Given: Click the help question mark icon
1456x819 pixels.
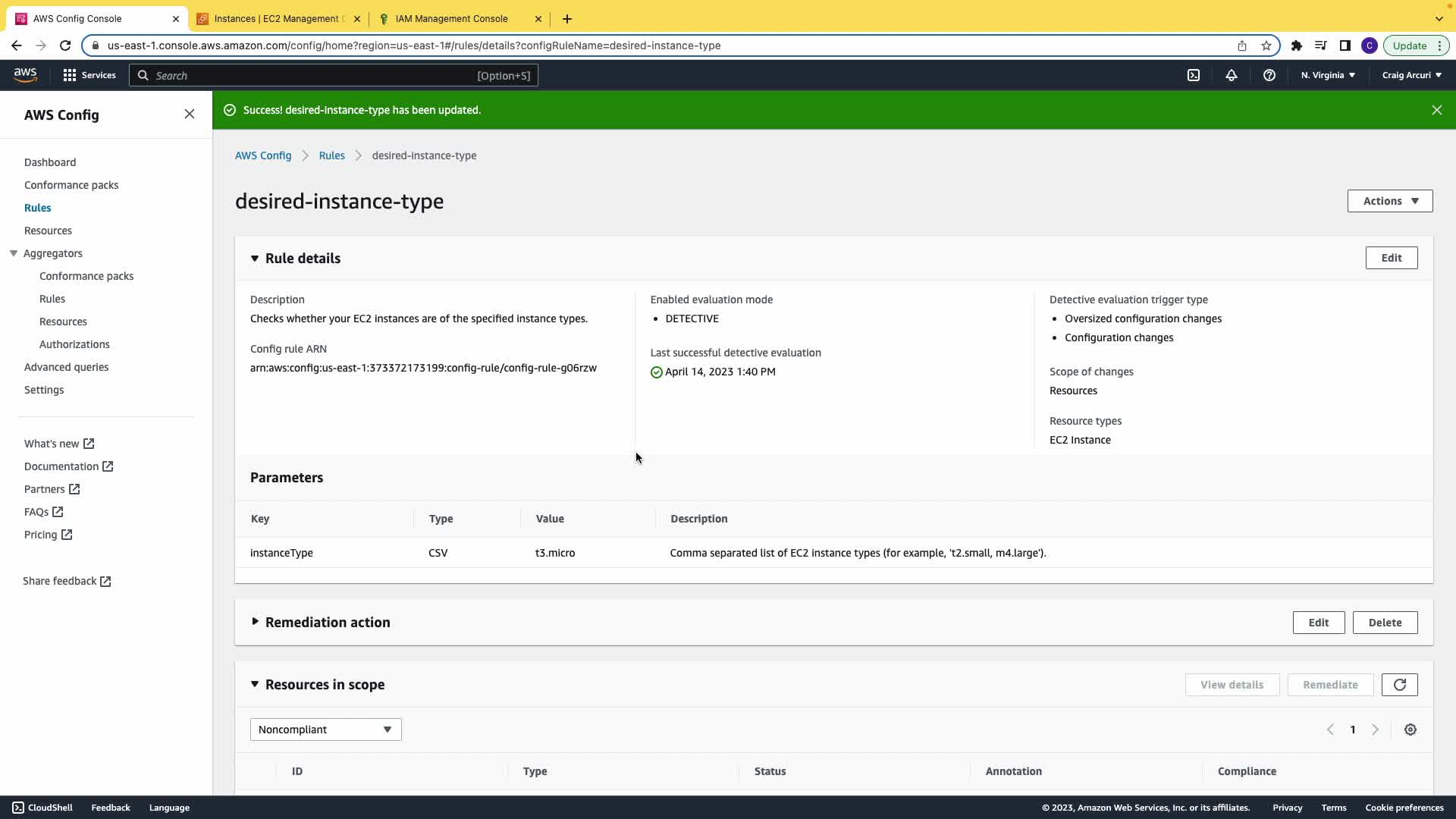Looking at the screenshot, I should pos(1269,75).
